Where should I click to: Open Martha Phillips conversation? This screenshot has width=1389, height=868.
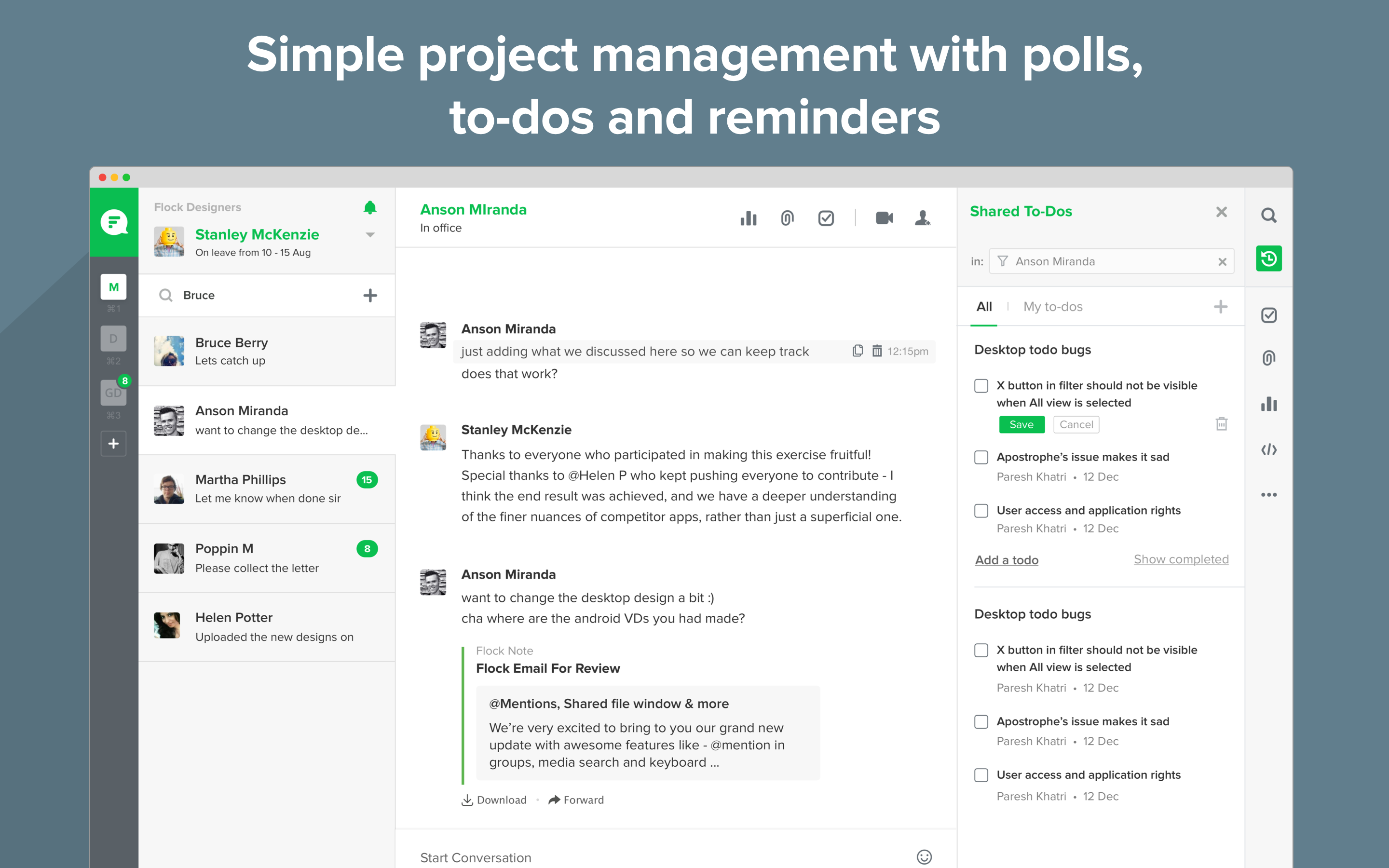click(267, 489)
